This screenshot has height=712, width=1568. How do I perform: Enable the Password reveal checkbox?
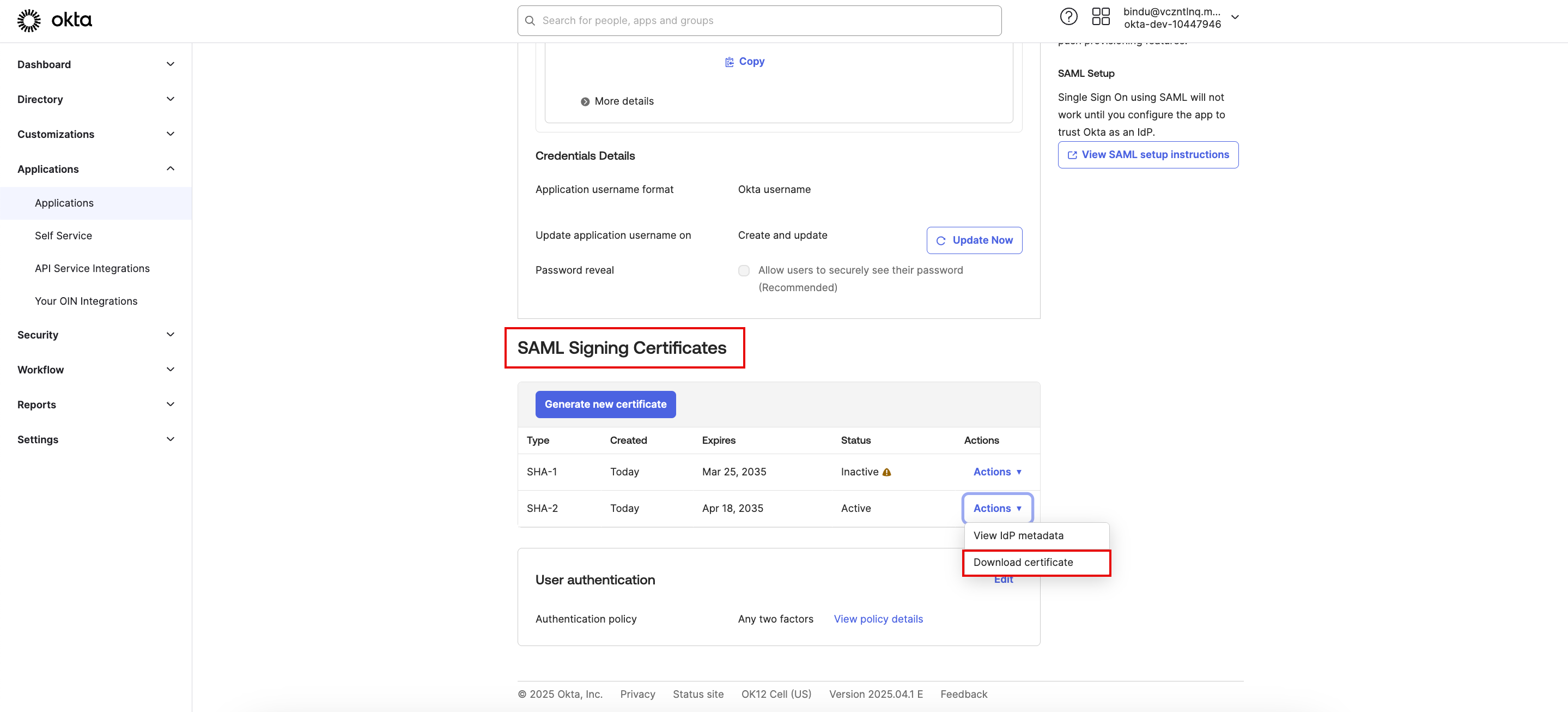tap(744, 271)
